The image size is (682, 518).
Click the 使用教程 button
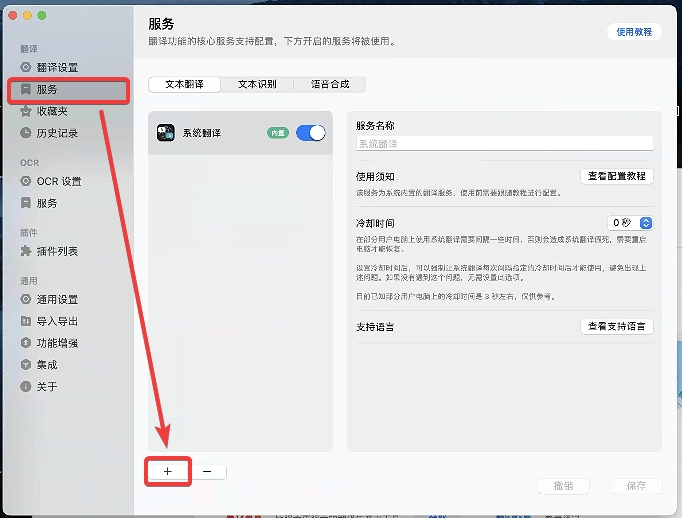point(633,32)
